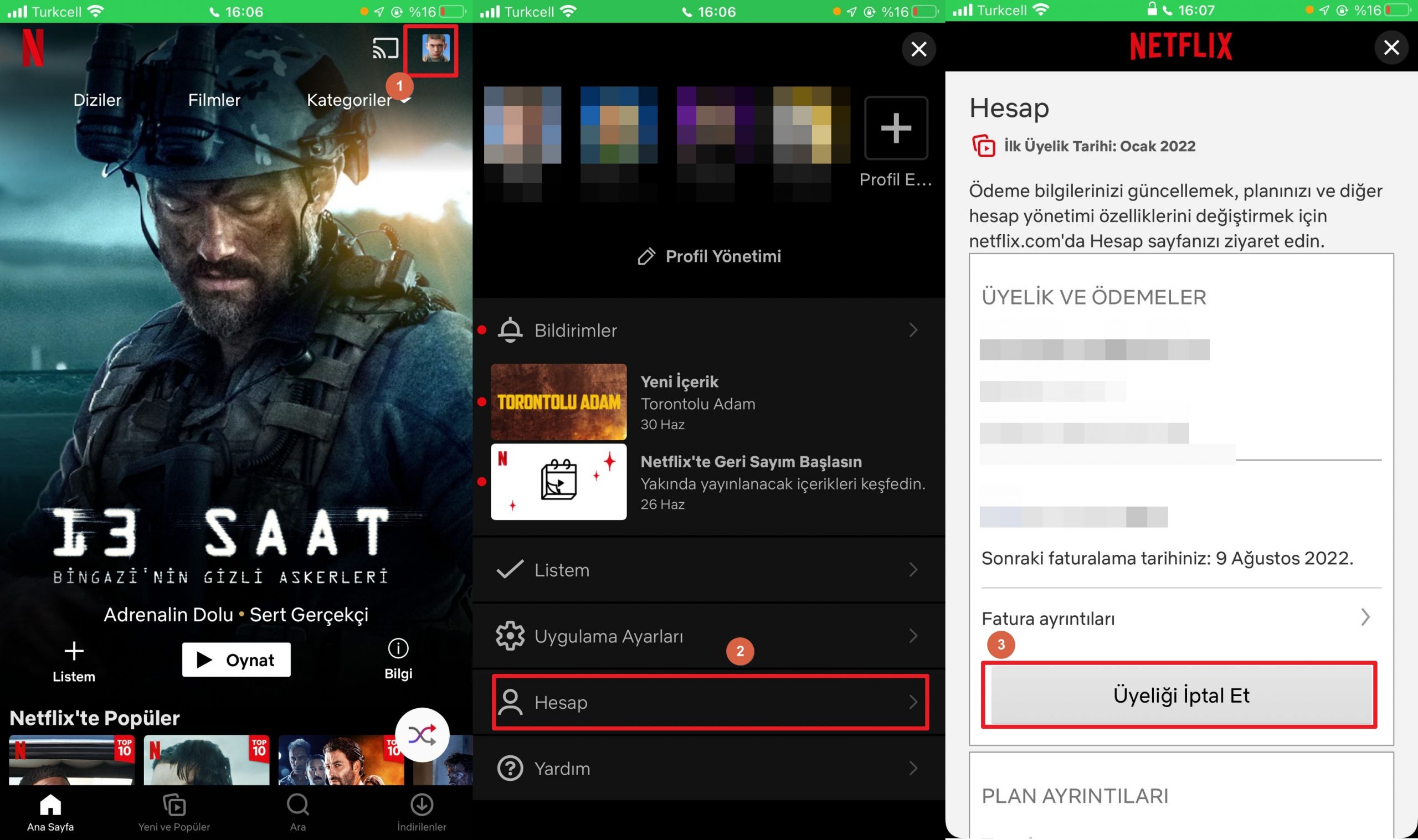Tap the Listem menu label
The width and height of the screenshot is (1418, 840).
[x=562, y=569]
